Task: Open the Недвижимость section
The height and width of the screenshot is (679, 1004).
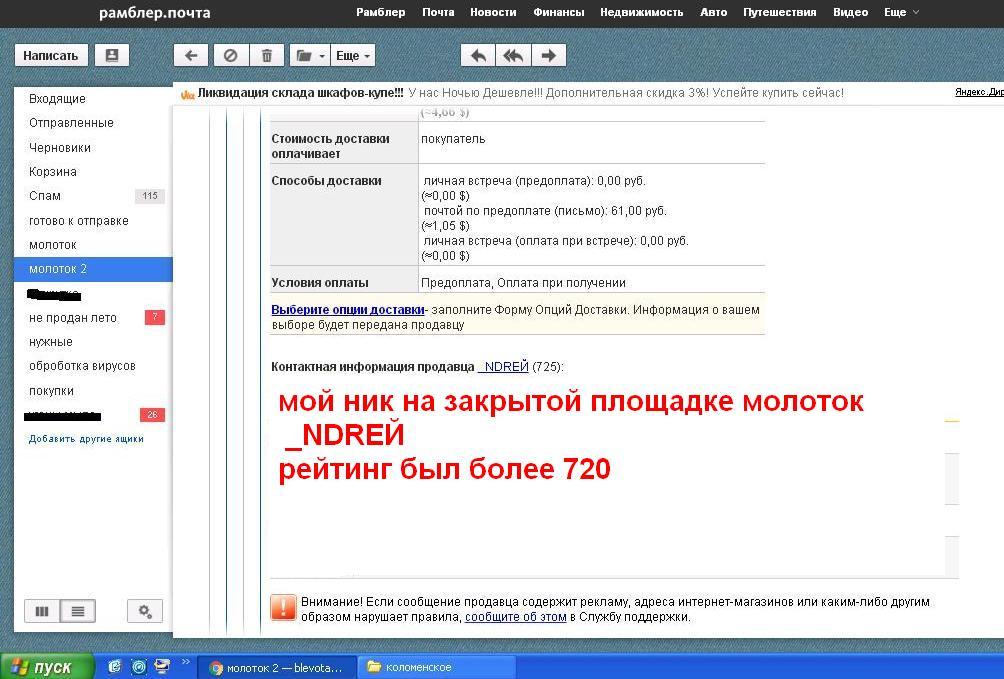Action: click(642, 12)
